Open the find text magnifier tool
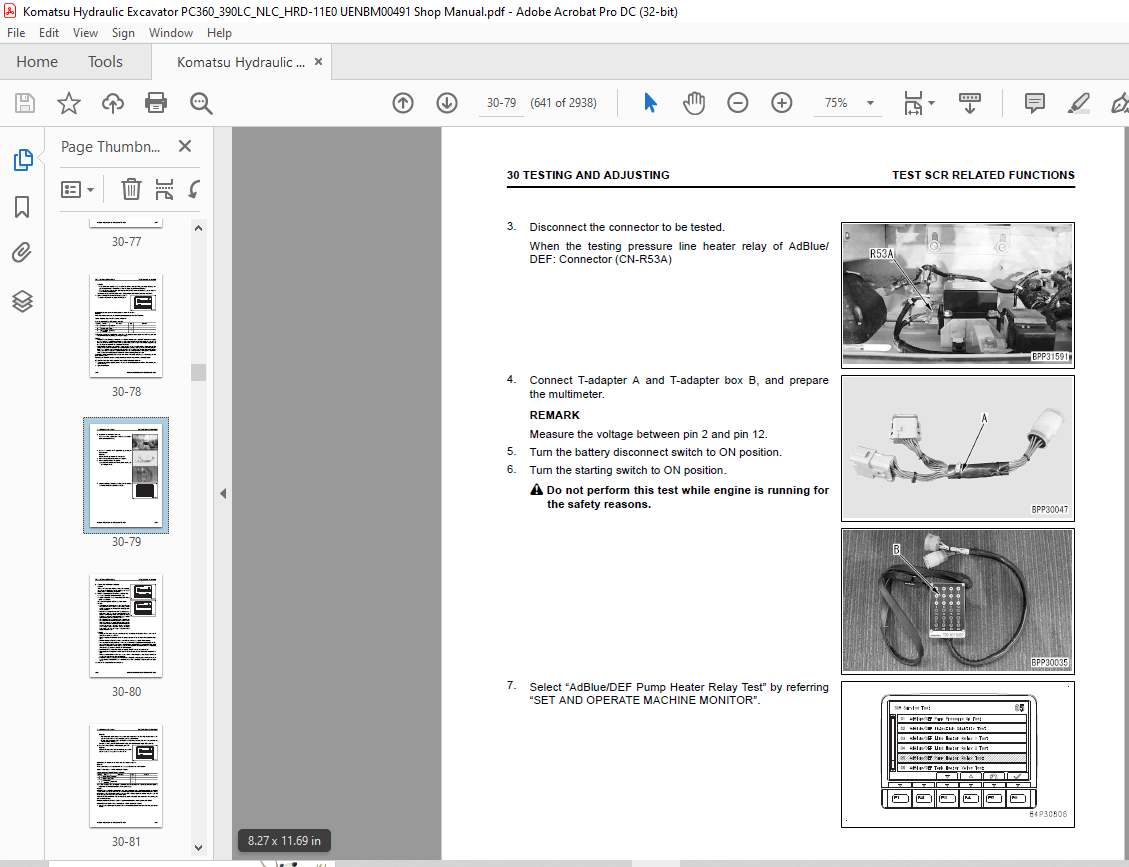The image size is (1129, 867). pyautogui.click(x=201, y=103)
